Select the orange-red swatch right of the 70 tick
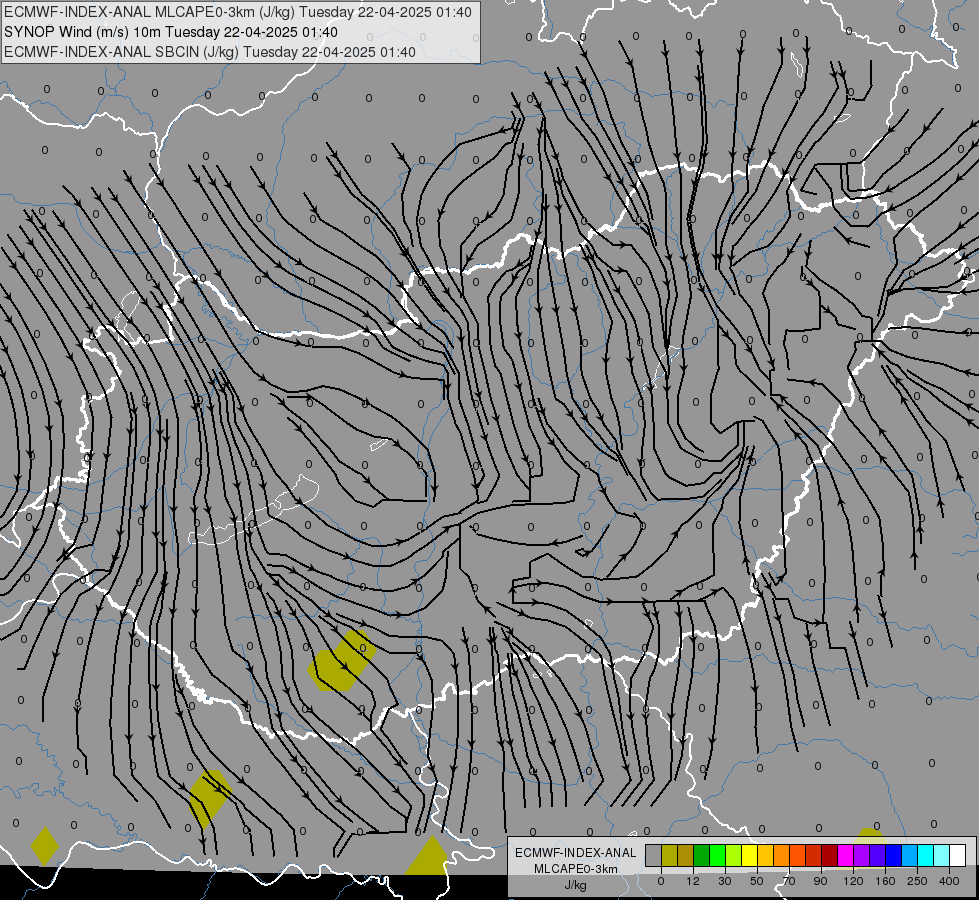This screenshot has height=900, width=979. coord(798,855)
